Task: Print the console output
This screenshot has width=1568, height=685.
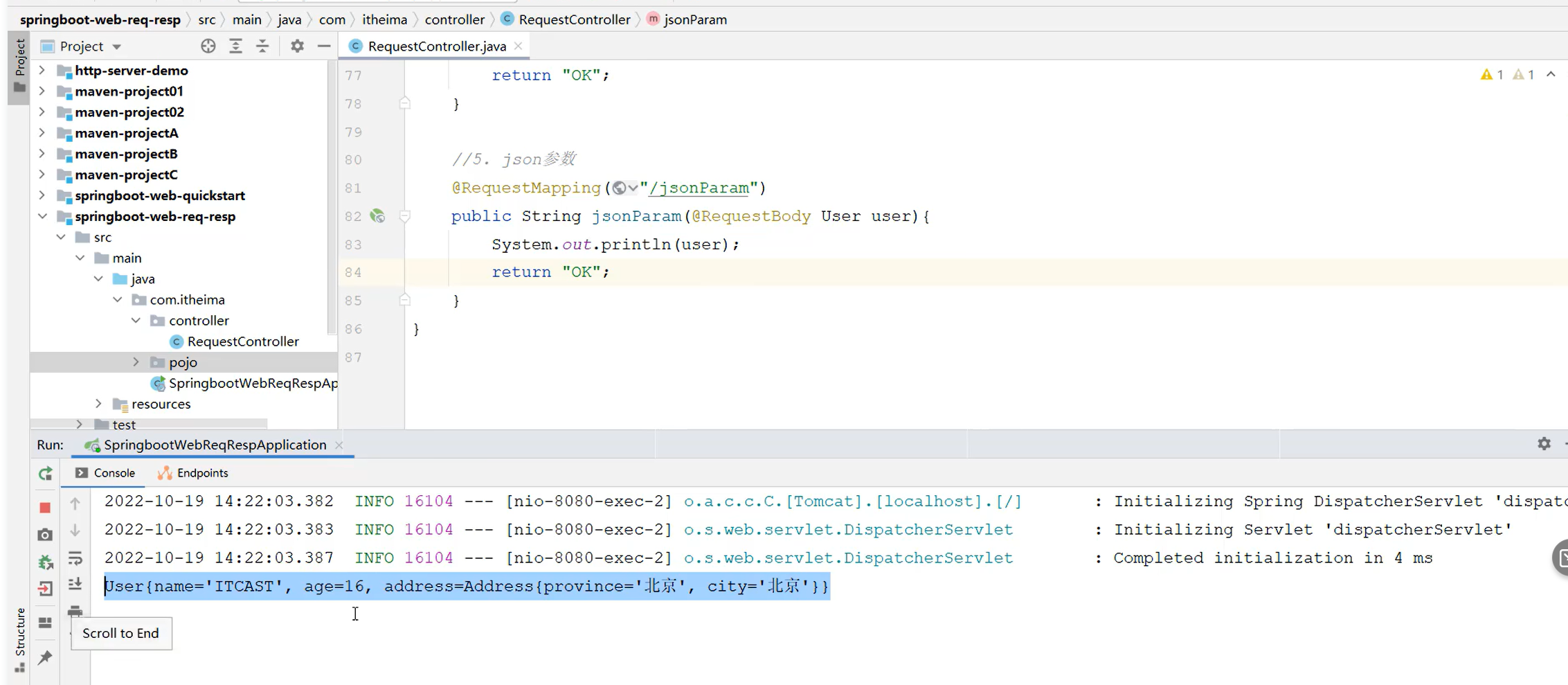Action: [75, 612]
